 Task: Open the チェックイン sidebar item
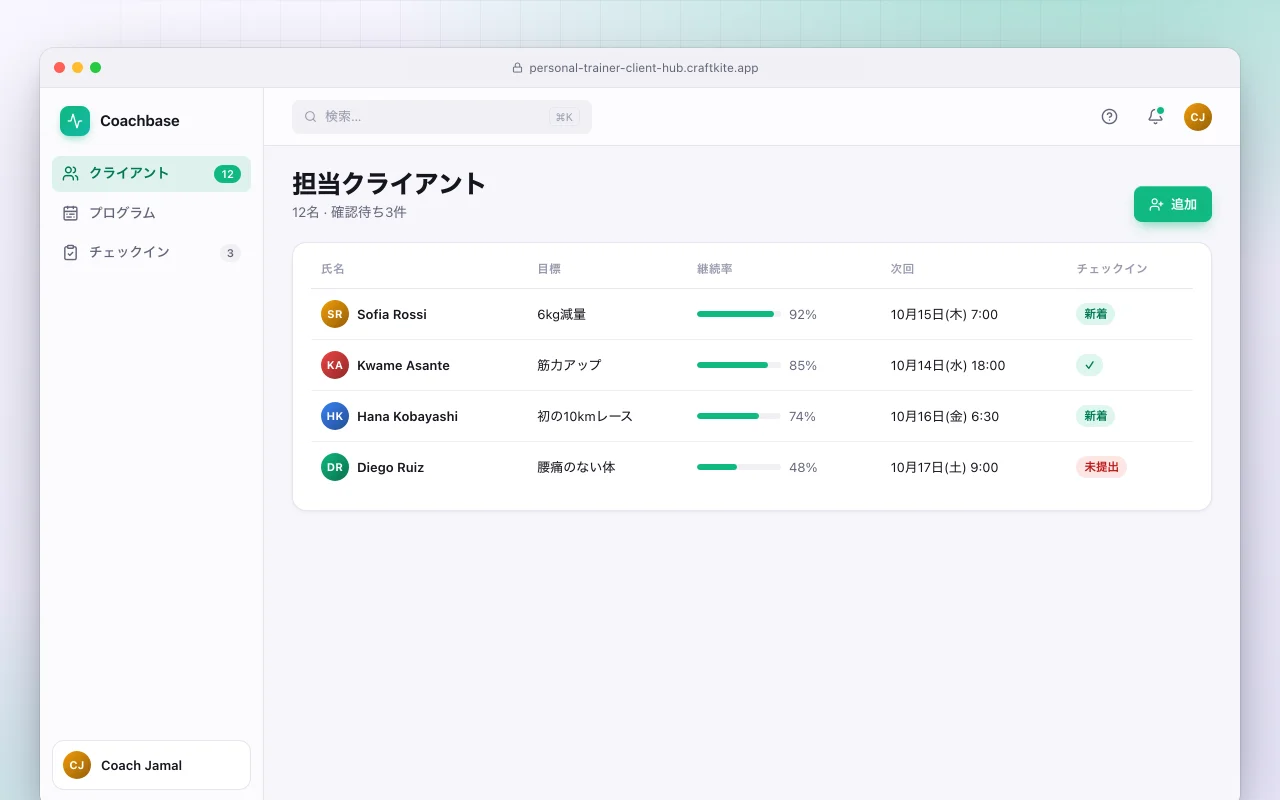(x=151, y=253)
